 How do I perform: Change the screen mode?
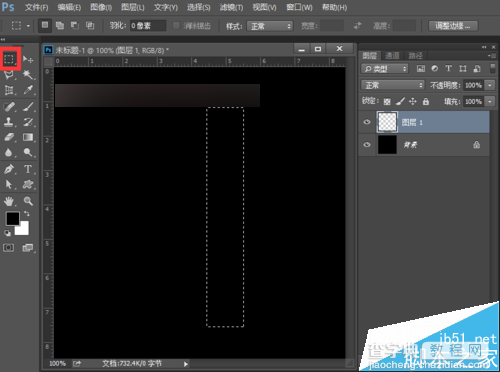(28, 248)
